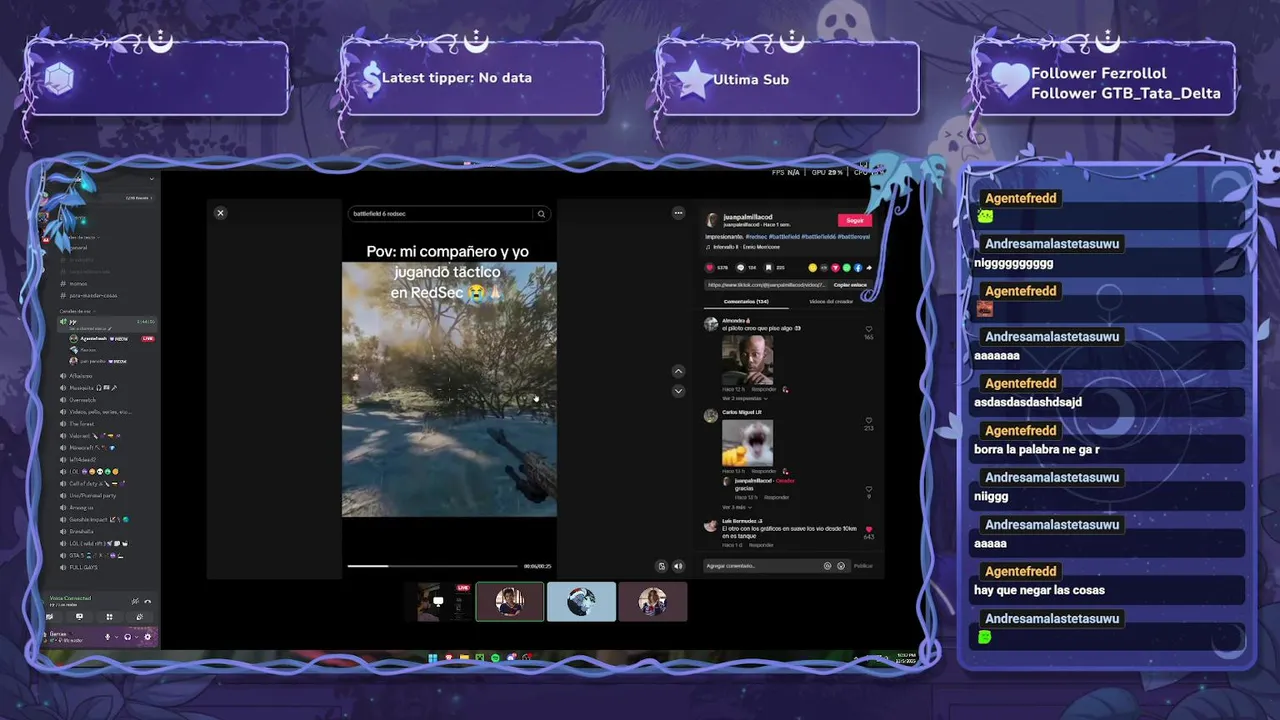Image resolution: width=1280 pixels, height=720 pixels.
Task: Close the TikTok video viewer
Action: (x=220, y=213)
